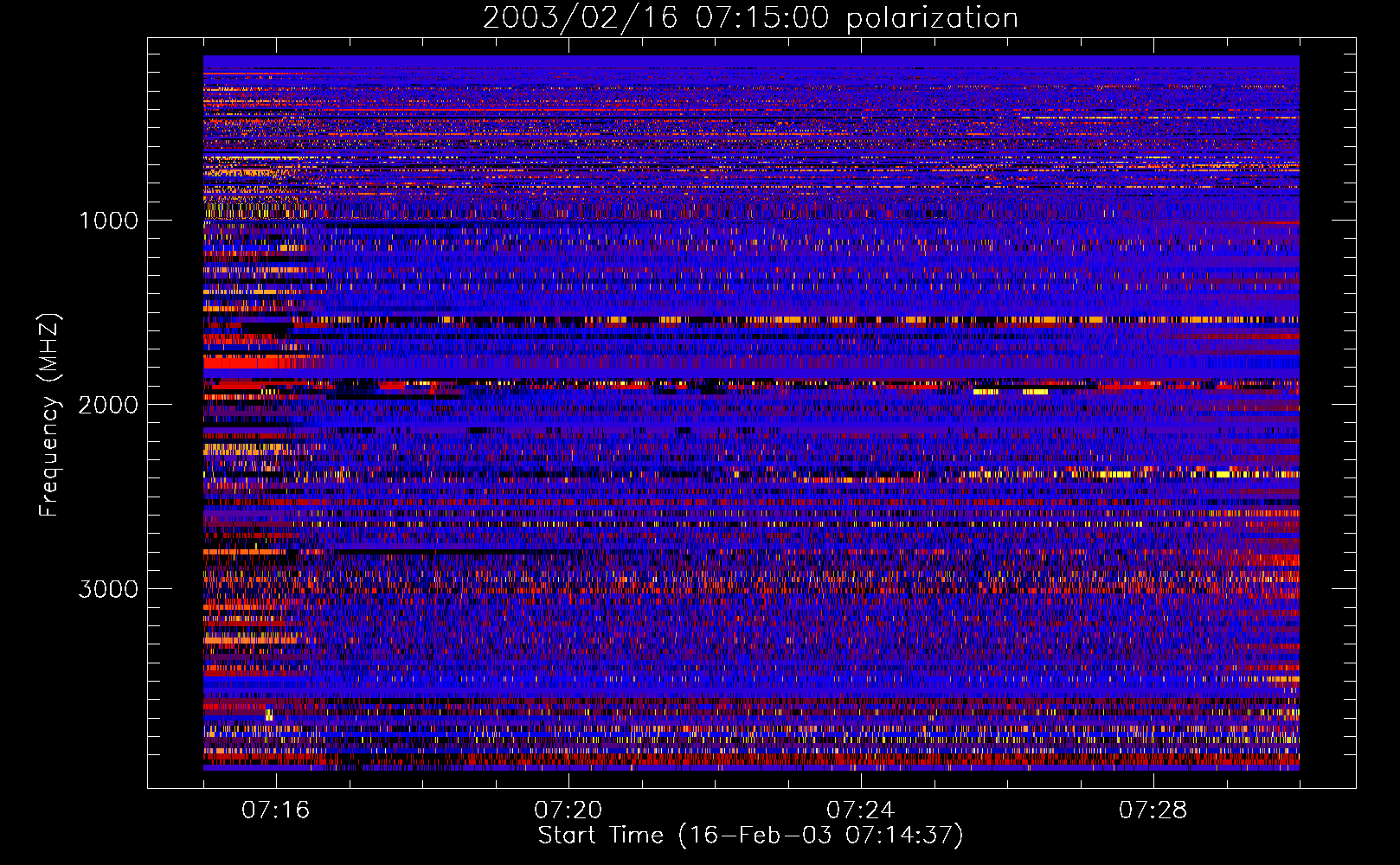Click the 2000 frequency tick label
This screenshot has height=865, width=1400.
click(x=108, y=405)
